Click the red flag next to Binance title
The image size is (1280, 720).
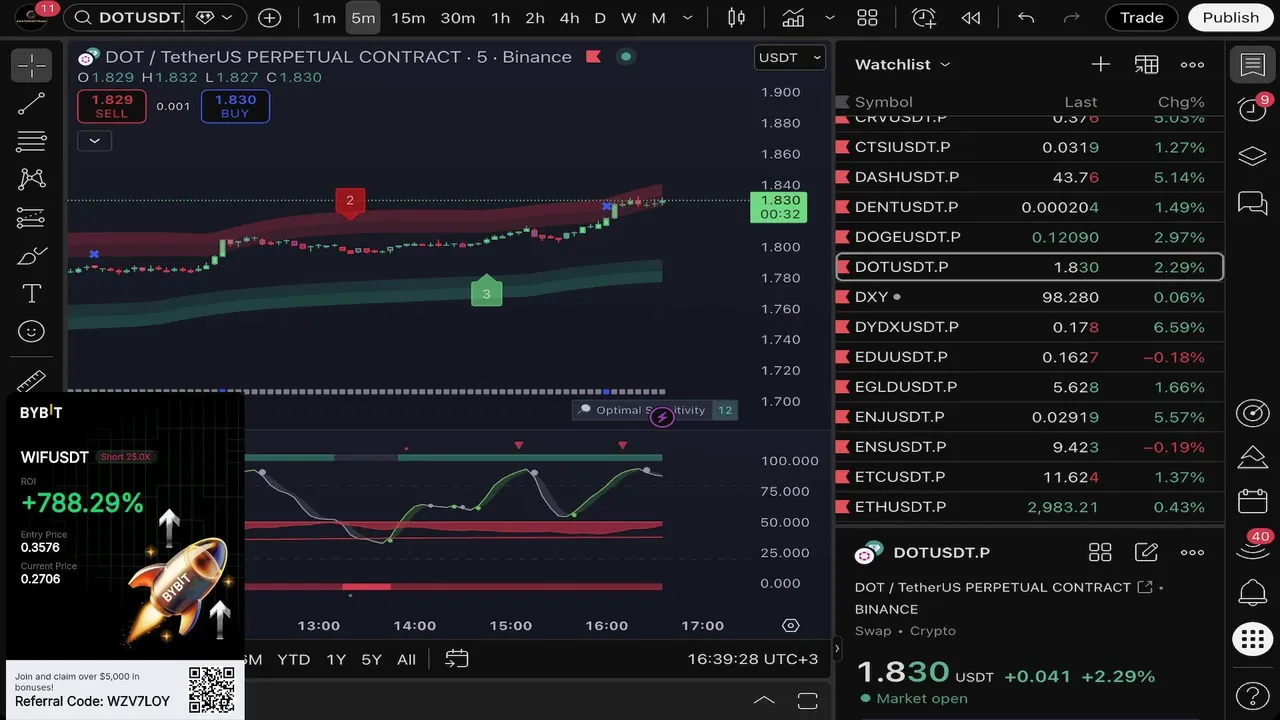point(593,57)
